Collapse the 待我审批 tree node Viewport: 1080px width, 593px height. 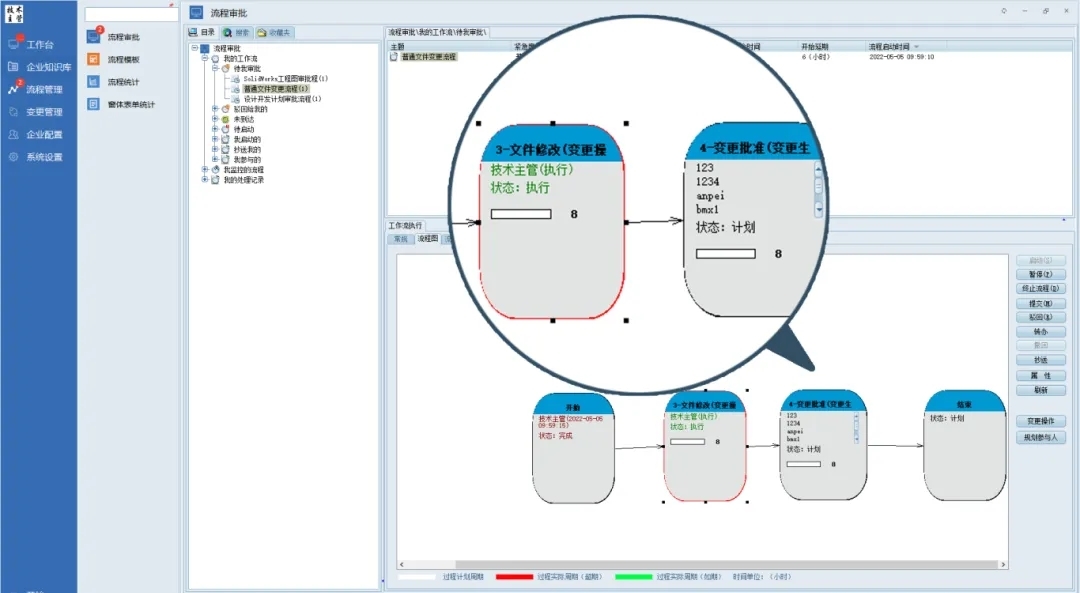215,68
